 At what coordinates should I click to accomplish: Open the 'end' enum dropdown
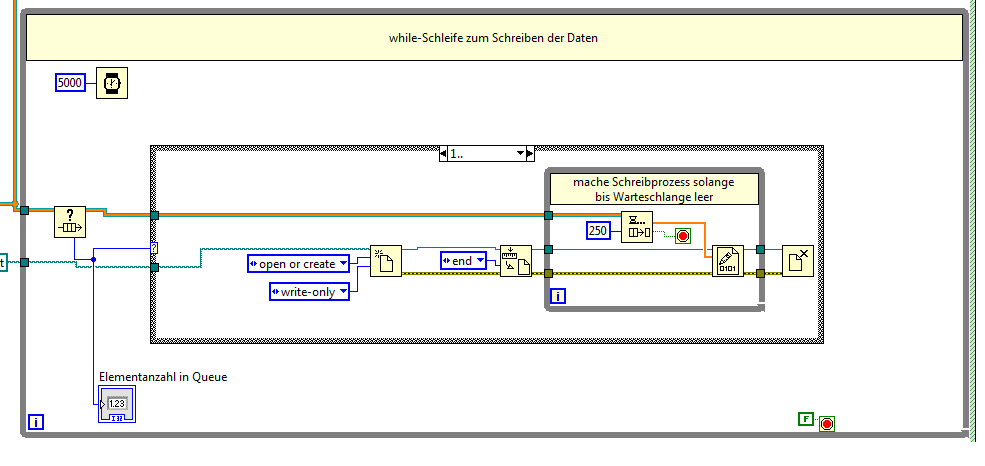click(464, 261)
